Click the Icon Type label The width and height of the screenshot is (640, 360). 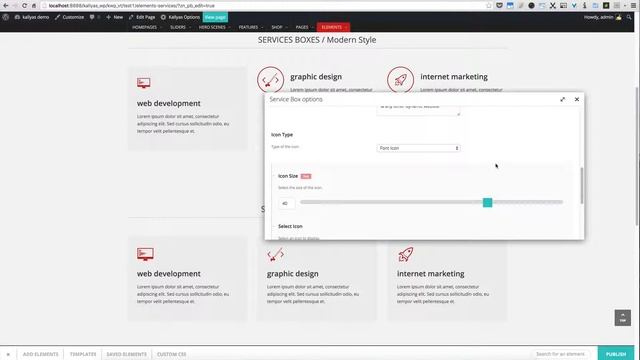pyautogui.click(x=282, y=135)
